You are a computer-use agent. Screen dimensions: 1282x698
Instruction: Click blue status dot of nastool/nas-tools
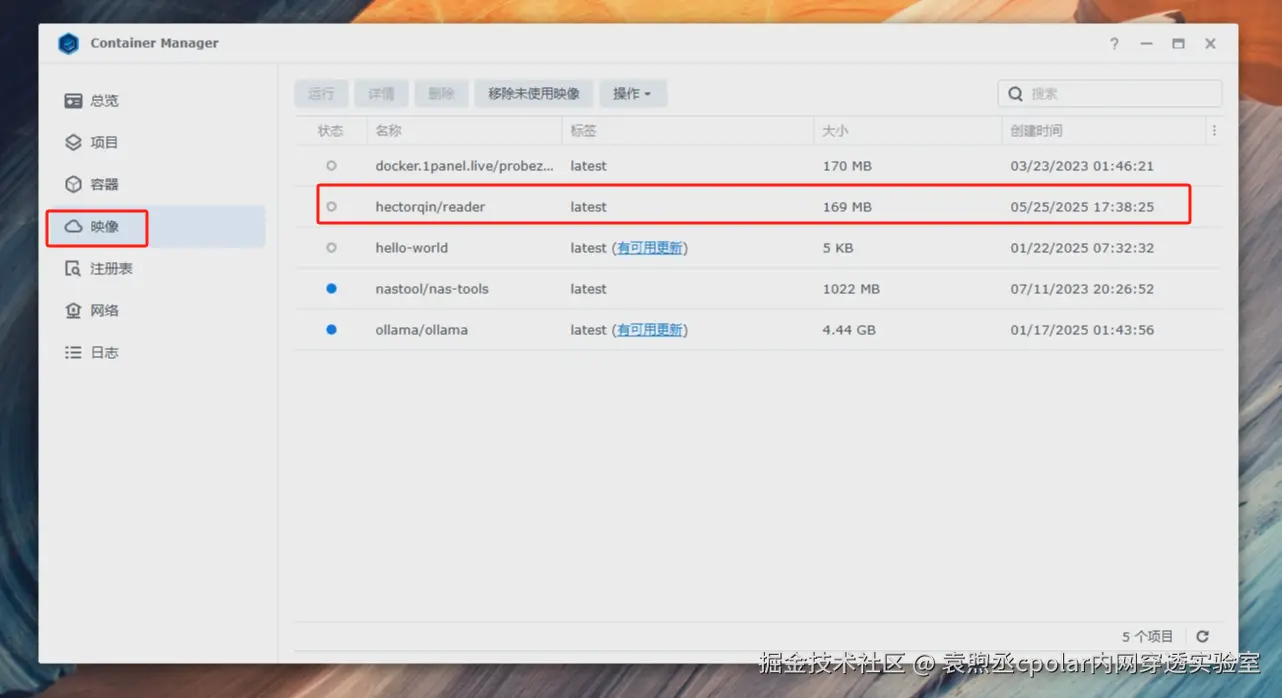(331, 289)
